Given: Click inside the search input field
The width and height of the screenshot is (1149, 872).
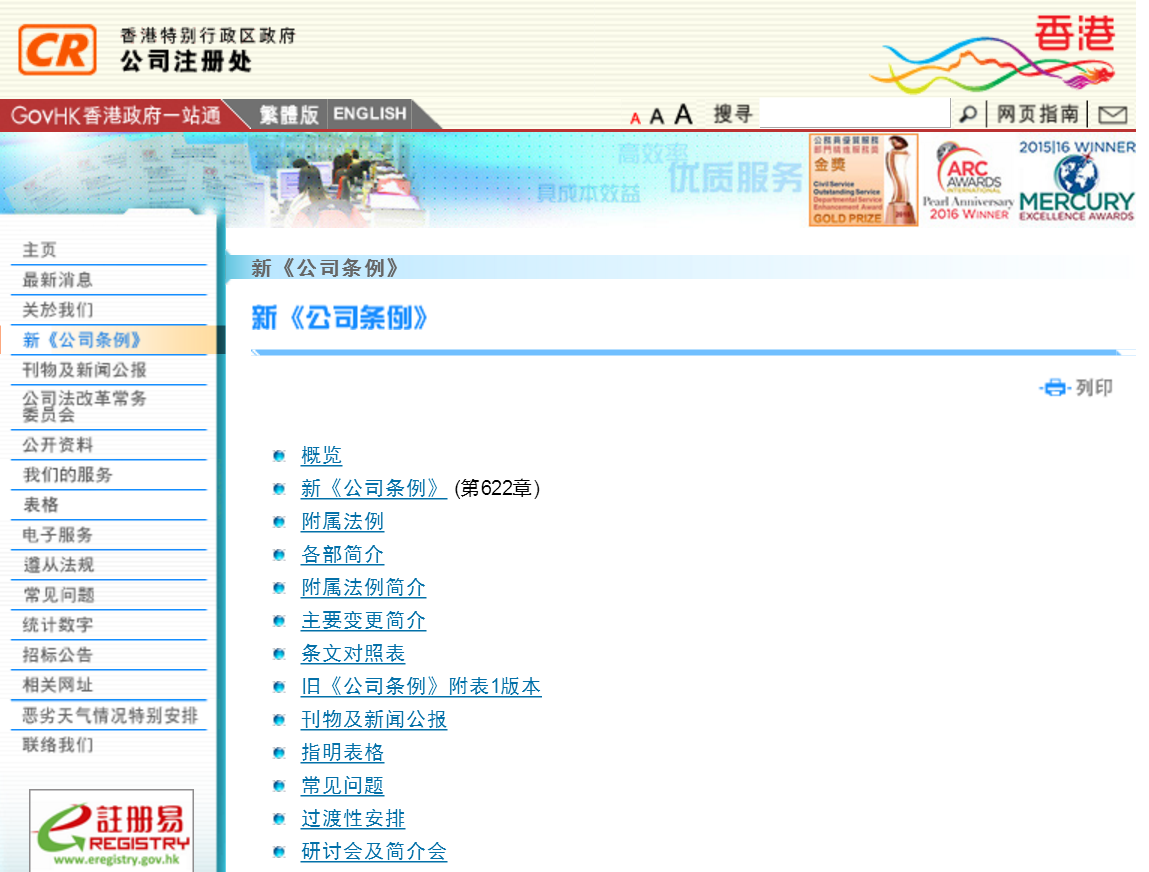Looking at the screenshot, I should [x=855, y=113].
